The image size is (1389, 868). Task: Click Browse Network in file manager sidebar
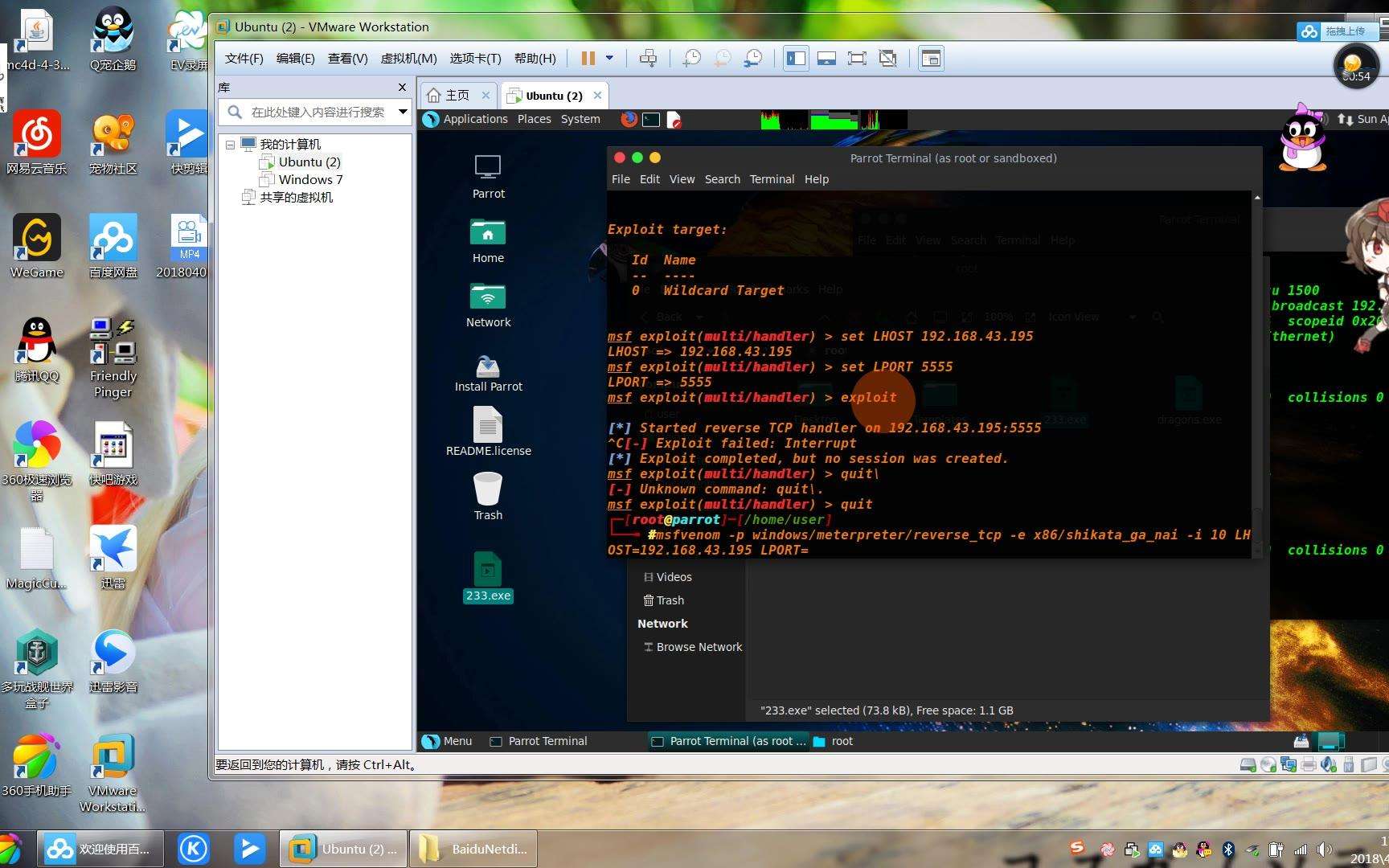692,647
